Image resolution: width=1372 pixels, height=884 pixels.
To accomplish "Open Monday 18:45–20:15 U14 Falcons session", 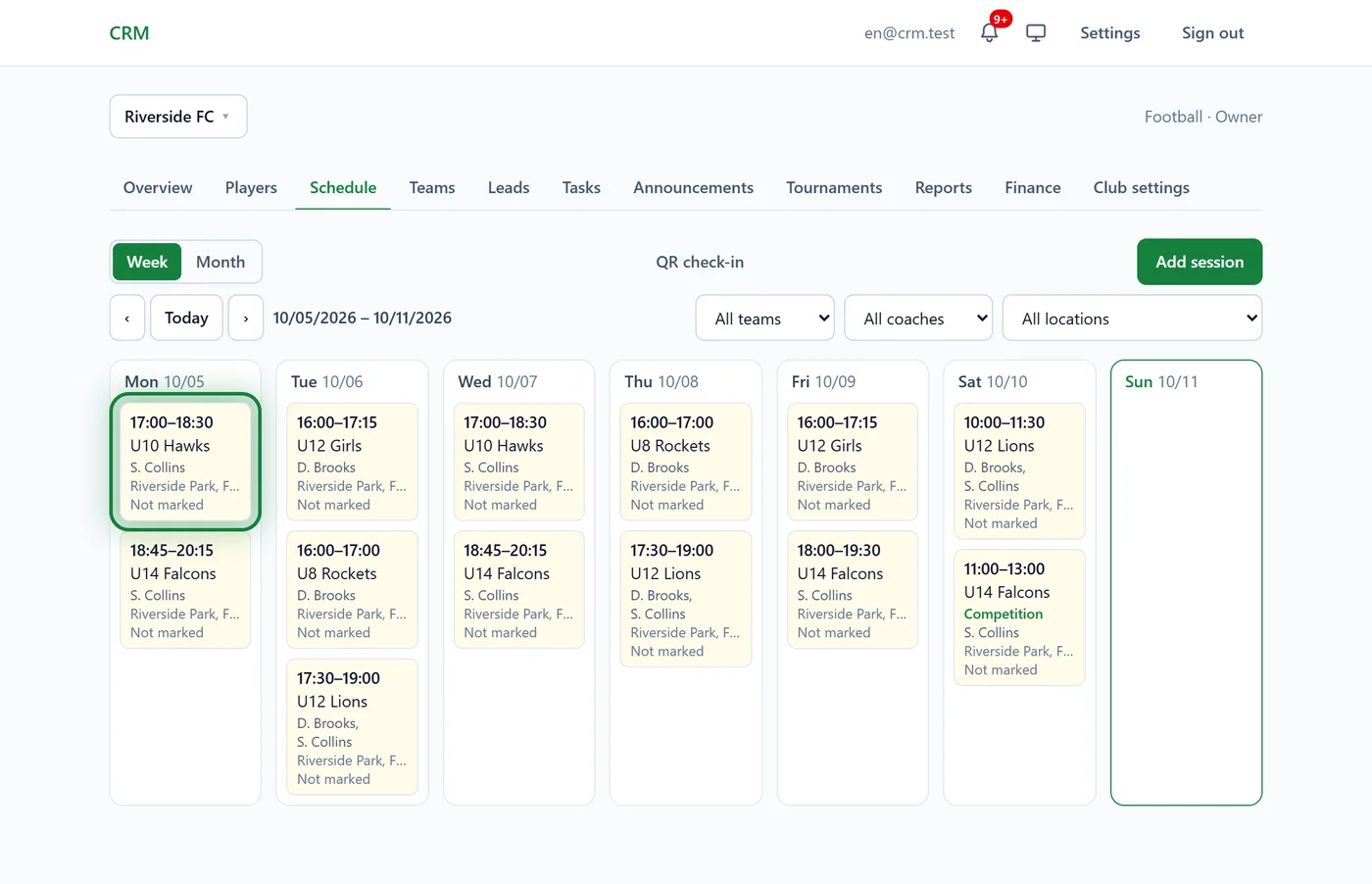I will (x=185, y=589).
